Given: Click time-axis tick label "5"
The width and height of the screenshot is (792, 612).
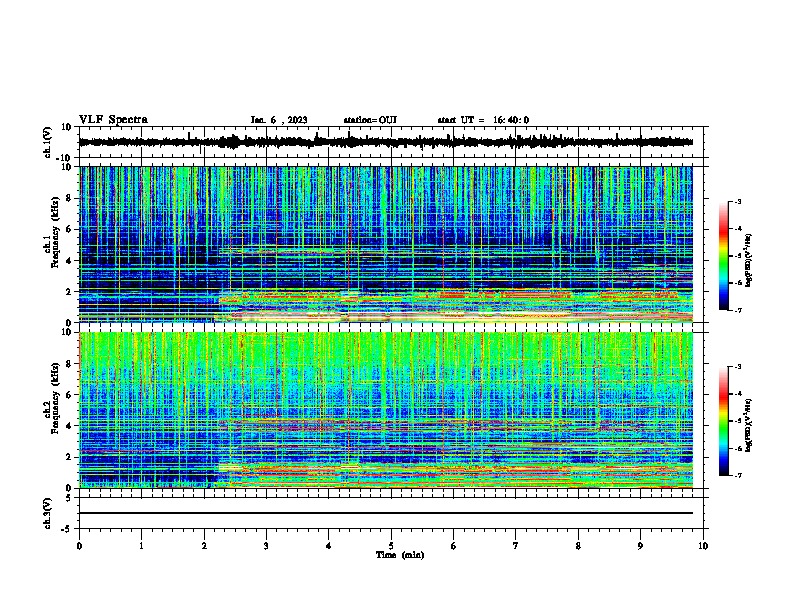Looking at the screenshot, I should [391, 546].
